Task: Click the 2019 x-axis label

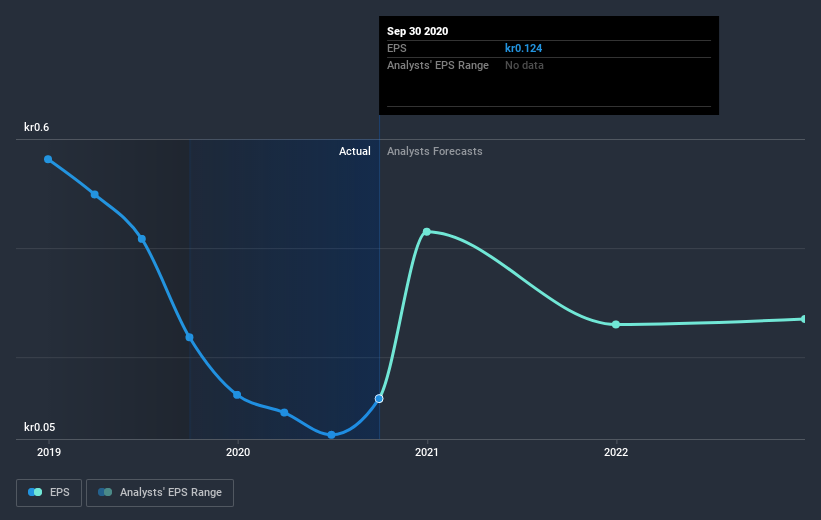Action: [49, 452]
